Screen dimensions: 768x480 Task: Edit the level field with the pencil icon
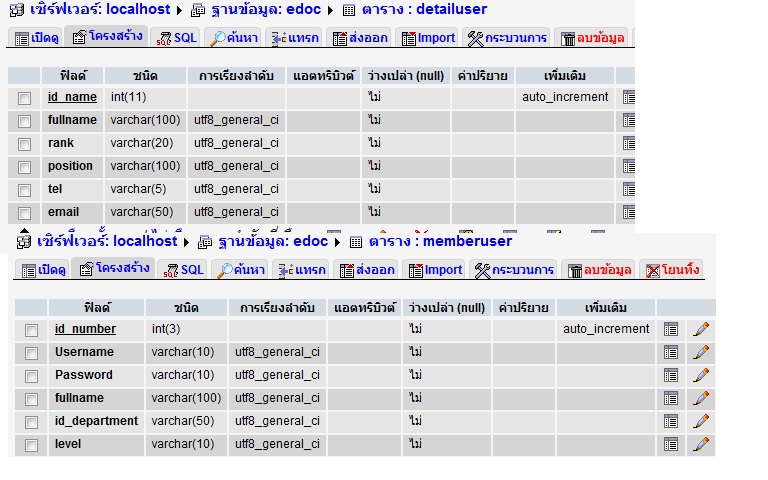pyautogui.click(x=701, y=444)
